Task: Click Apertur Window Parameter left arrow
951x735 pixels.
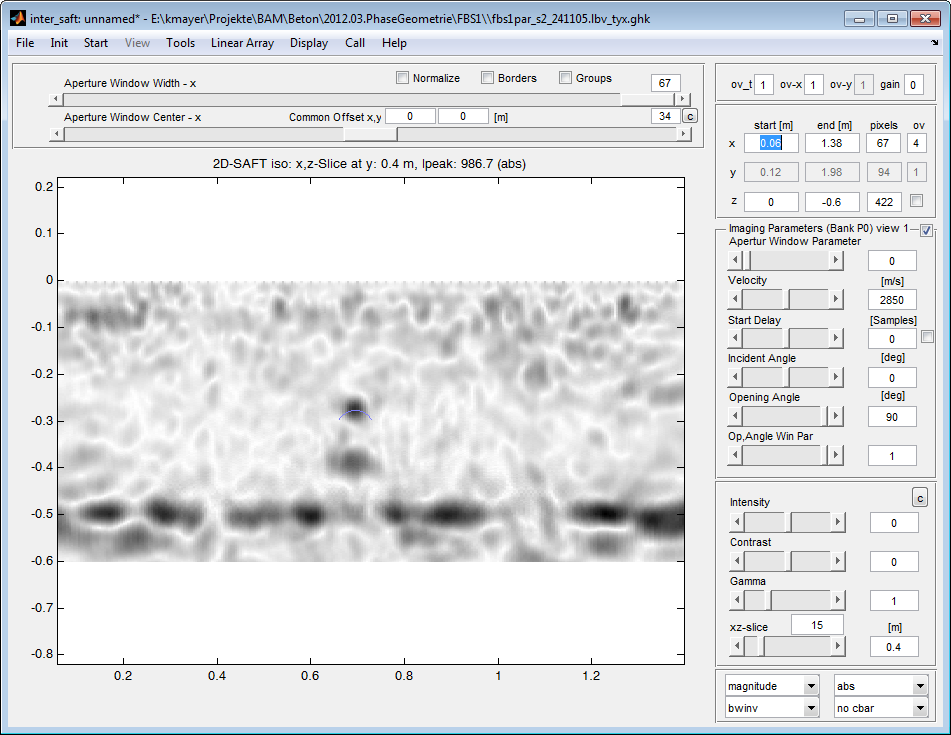Action: [734, 260]
